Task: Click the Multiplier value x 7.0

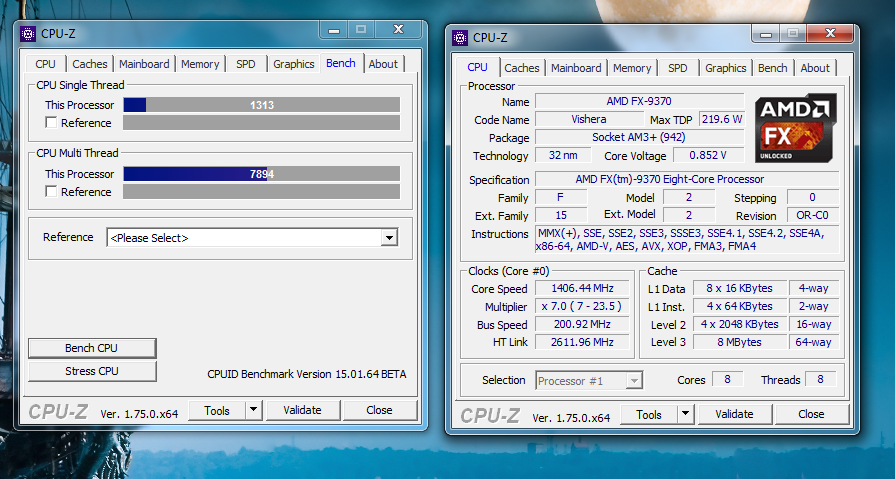Action: tap(582, 306)
